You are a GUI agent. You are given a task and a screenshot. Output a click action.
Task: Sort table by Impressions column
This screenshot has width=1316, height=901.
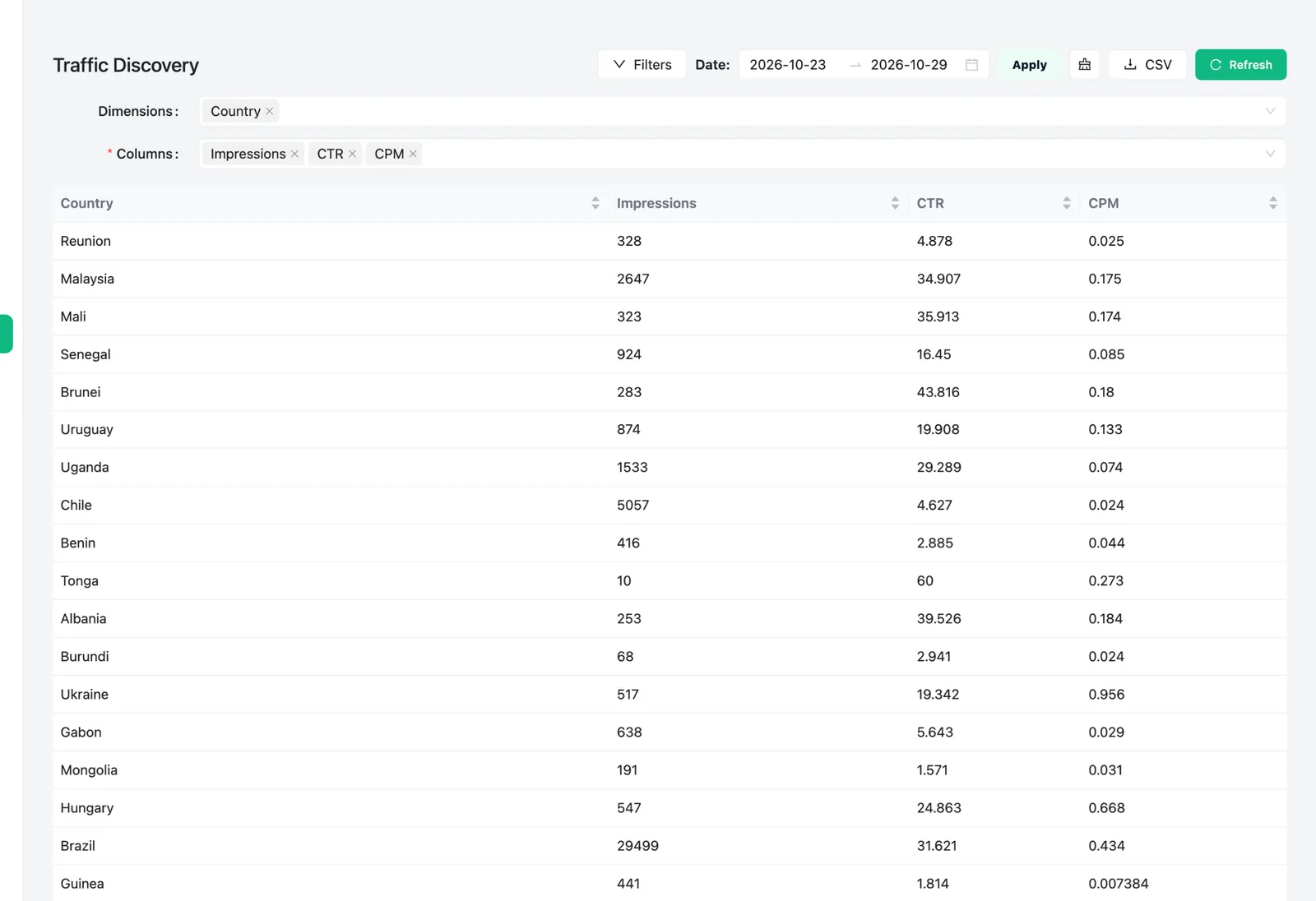coord(895,203)
